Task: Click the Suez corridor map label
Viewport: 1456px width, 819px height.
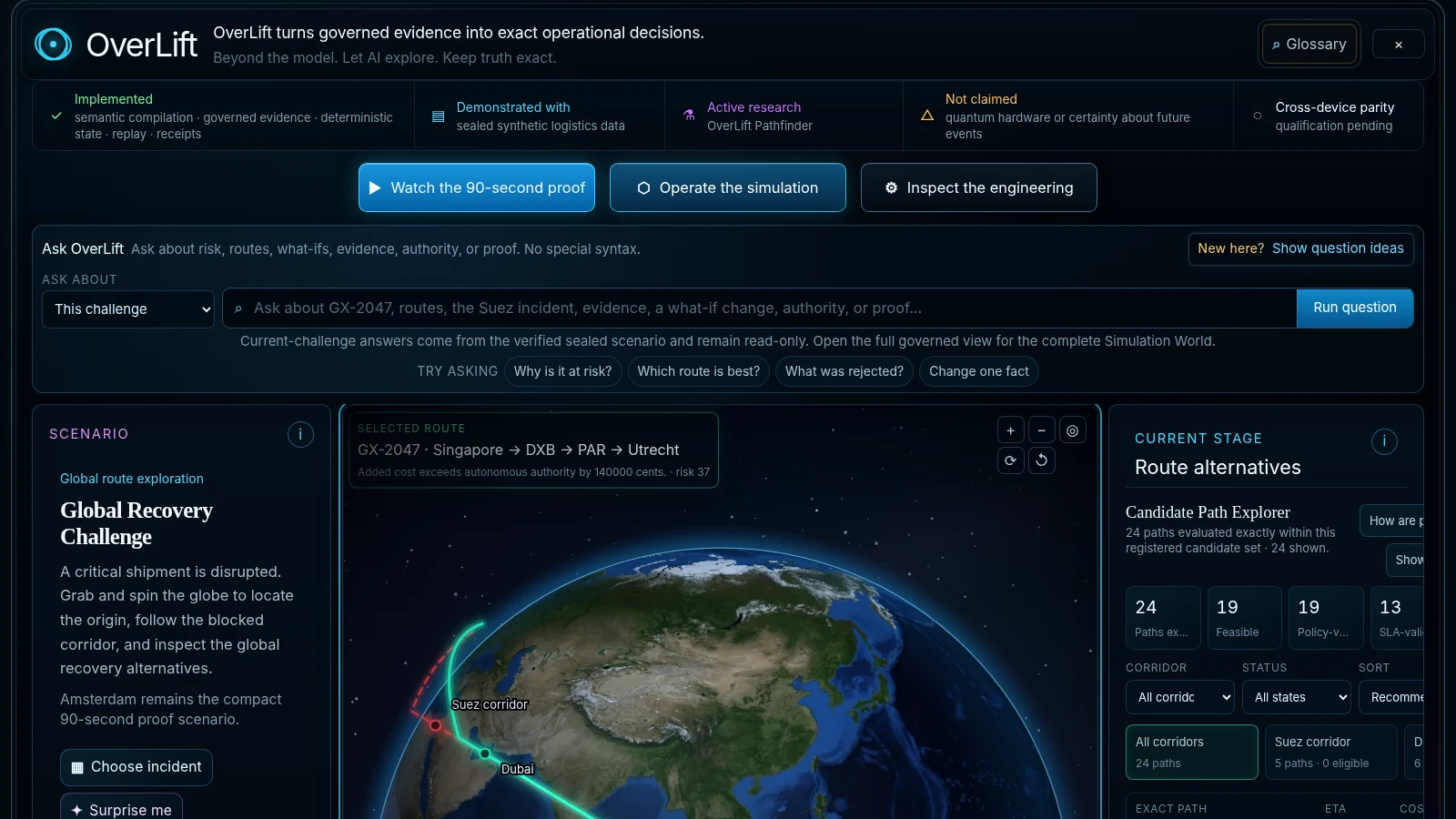Action: tap(490, 704)
